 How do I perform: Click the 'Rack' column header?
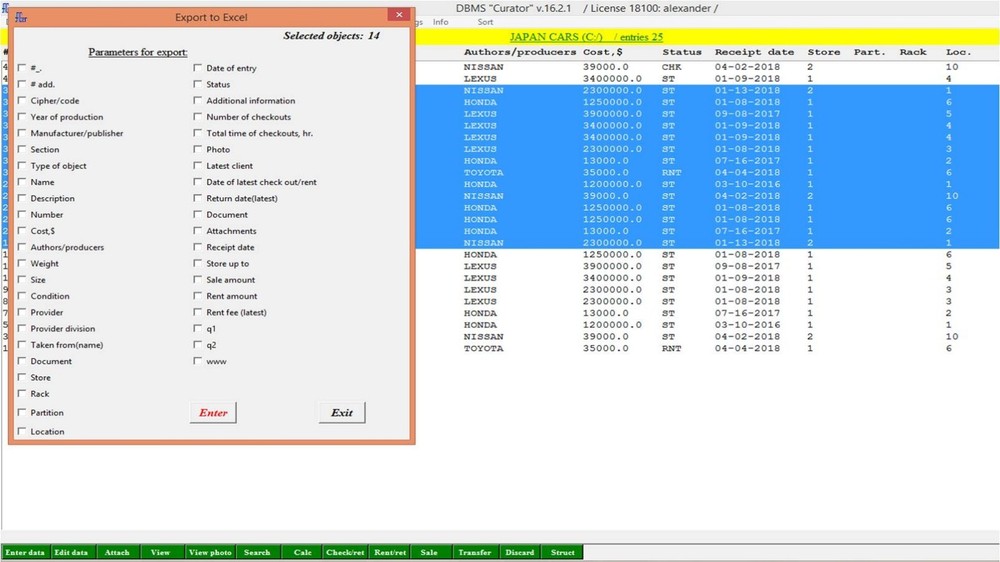tap(913, 52)
